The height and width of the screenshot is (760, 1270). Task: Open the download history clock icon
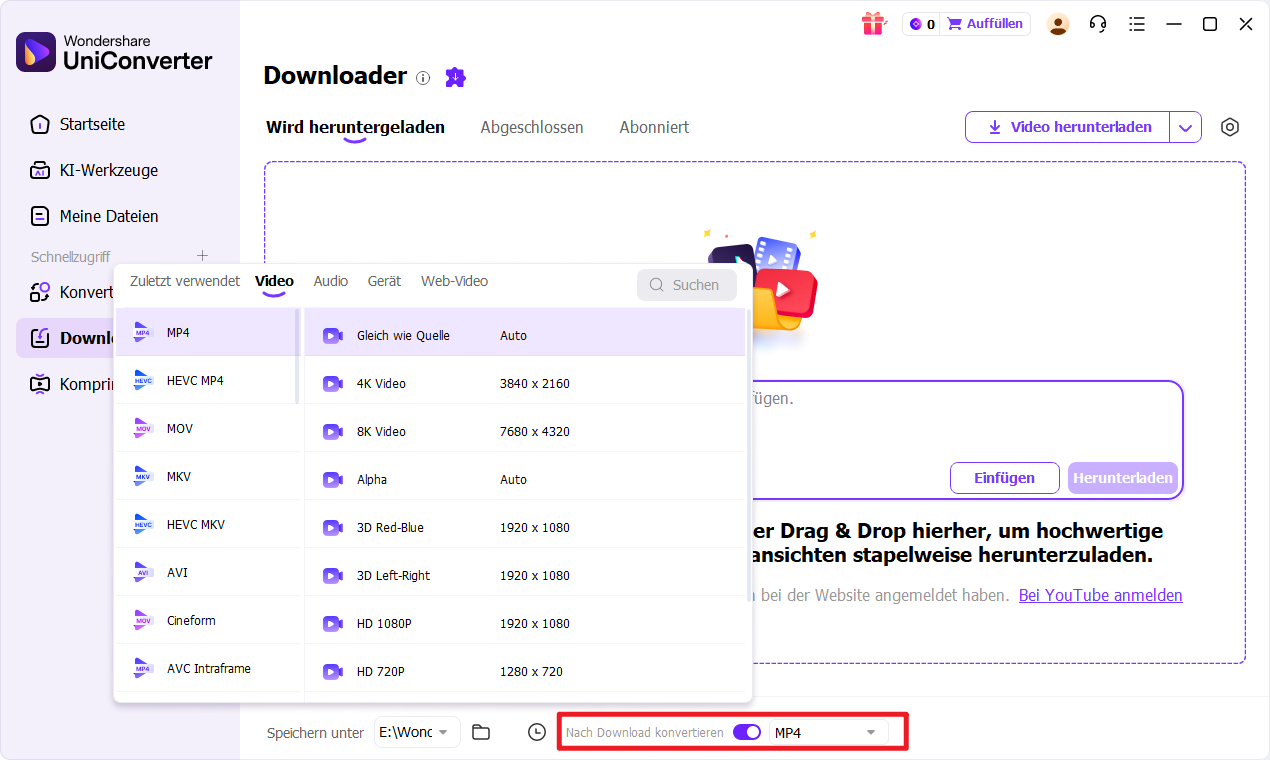coord(536,732)
